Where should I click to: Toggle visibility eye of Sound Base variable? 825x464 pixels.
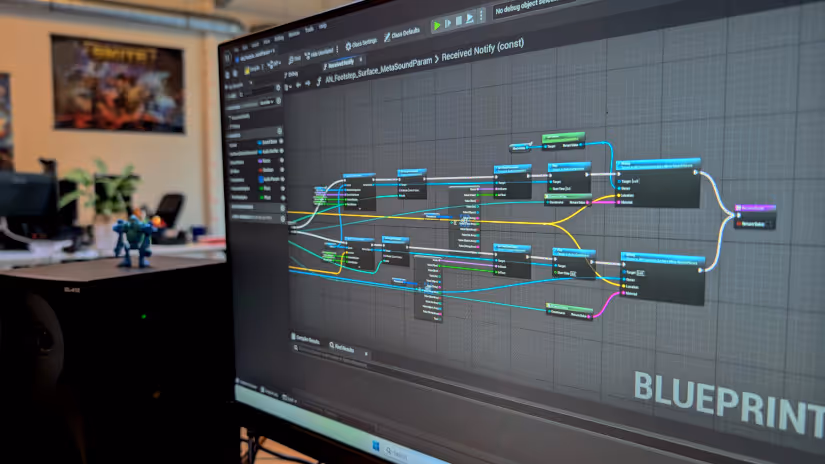click(281, 141)
